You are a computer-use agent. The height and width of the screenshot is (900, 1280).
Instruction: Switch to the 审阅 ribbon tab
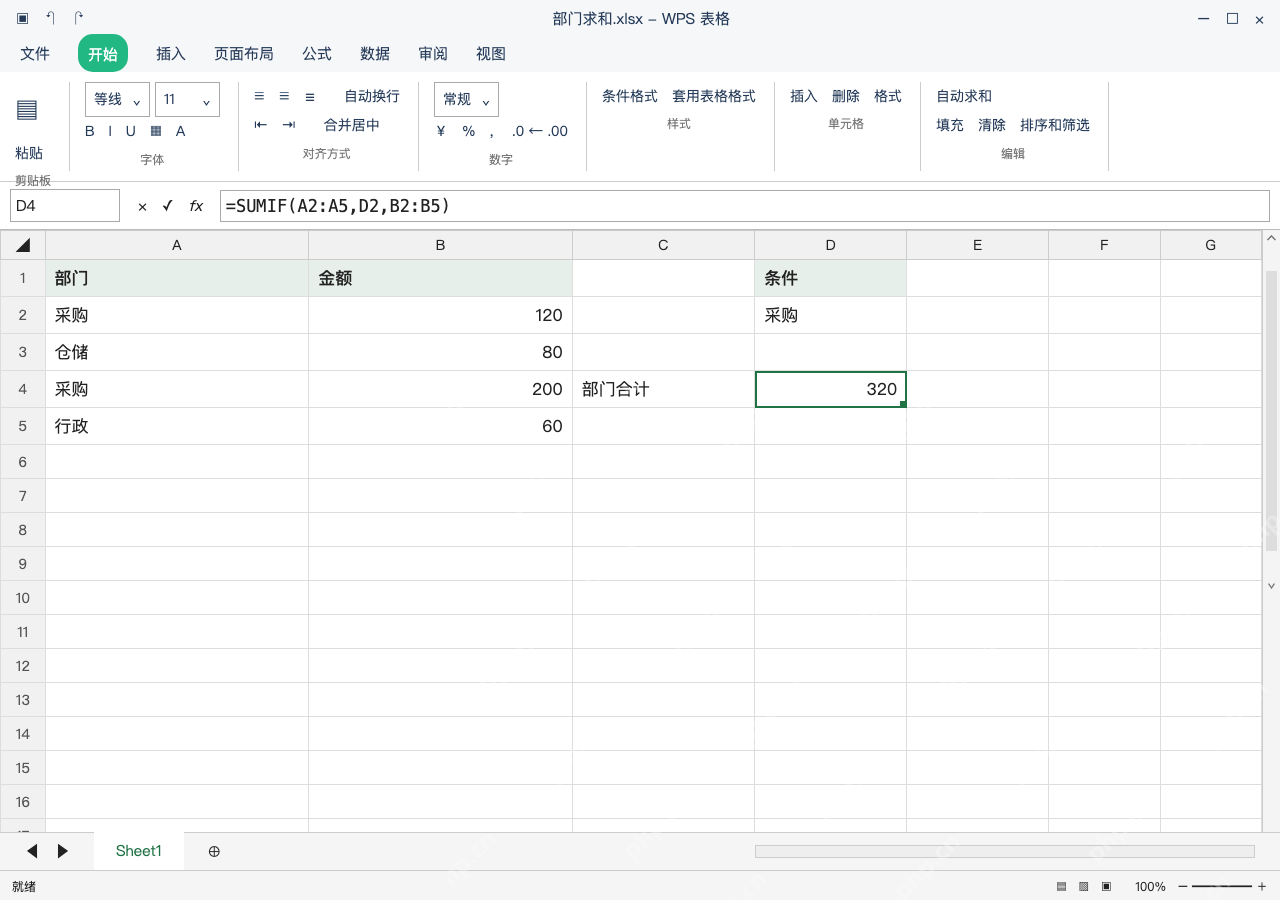pyautogui.click(x=433, y=54)
